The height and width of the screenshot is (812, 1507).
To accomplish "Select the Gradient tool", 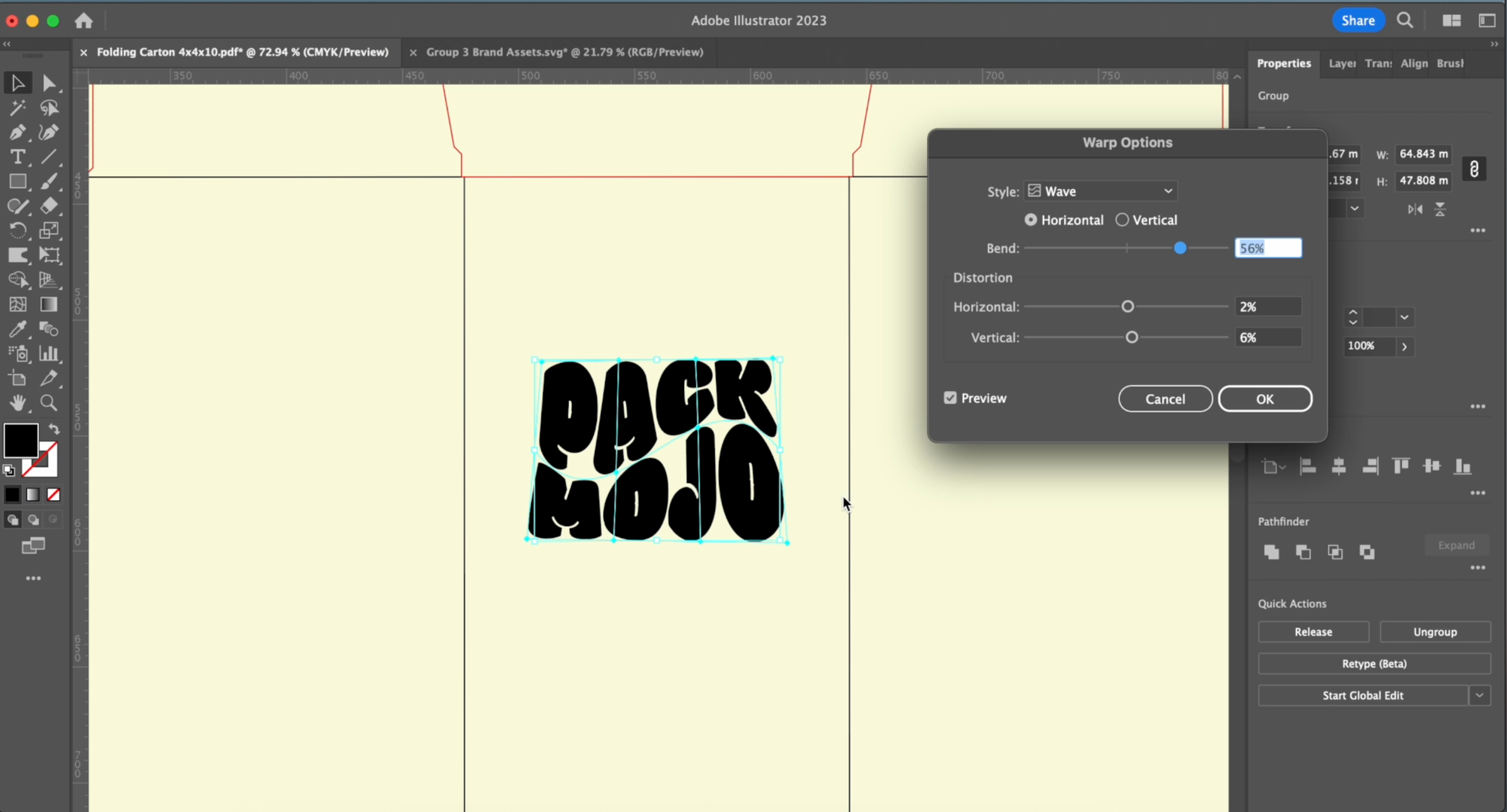I will pyautogui.click(x=49, y=304).
